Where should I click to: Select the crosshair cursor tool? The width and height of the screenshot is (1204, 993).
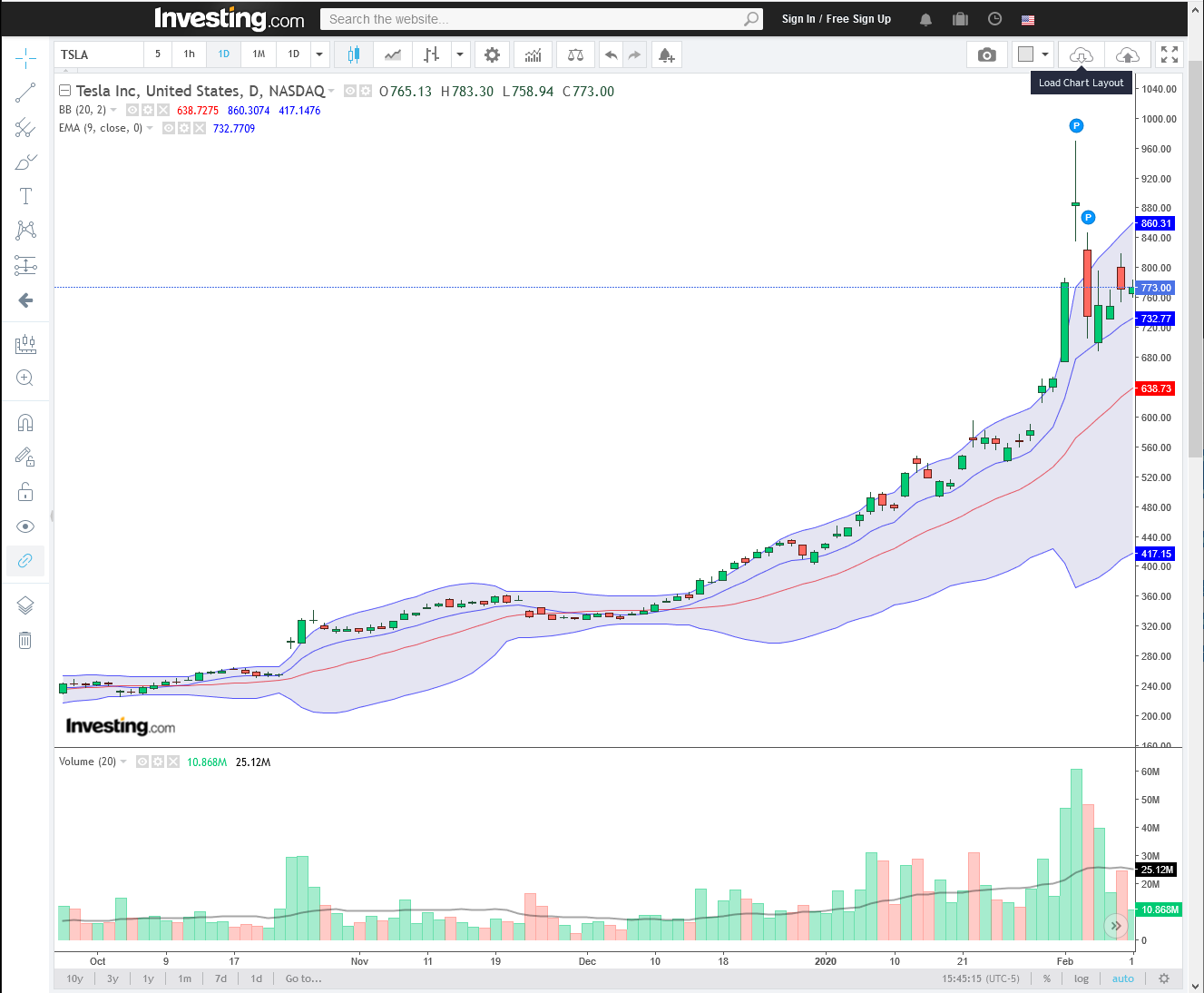25,59
